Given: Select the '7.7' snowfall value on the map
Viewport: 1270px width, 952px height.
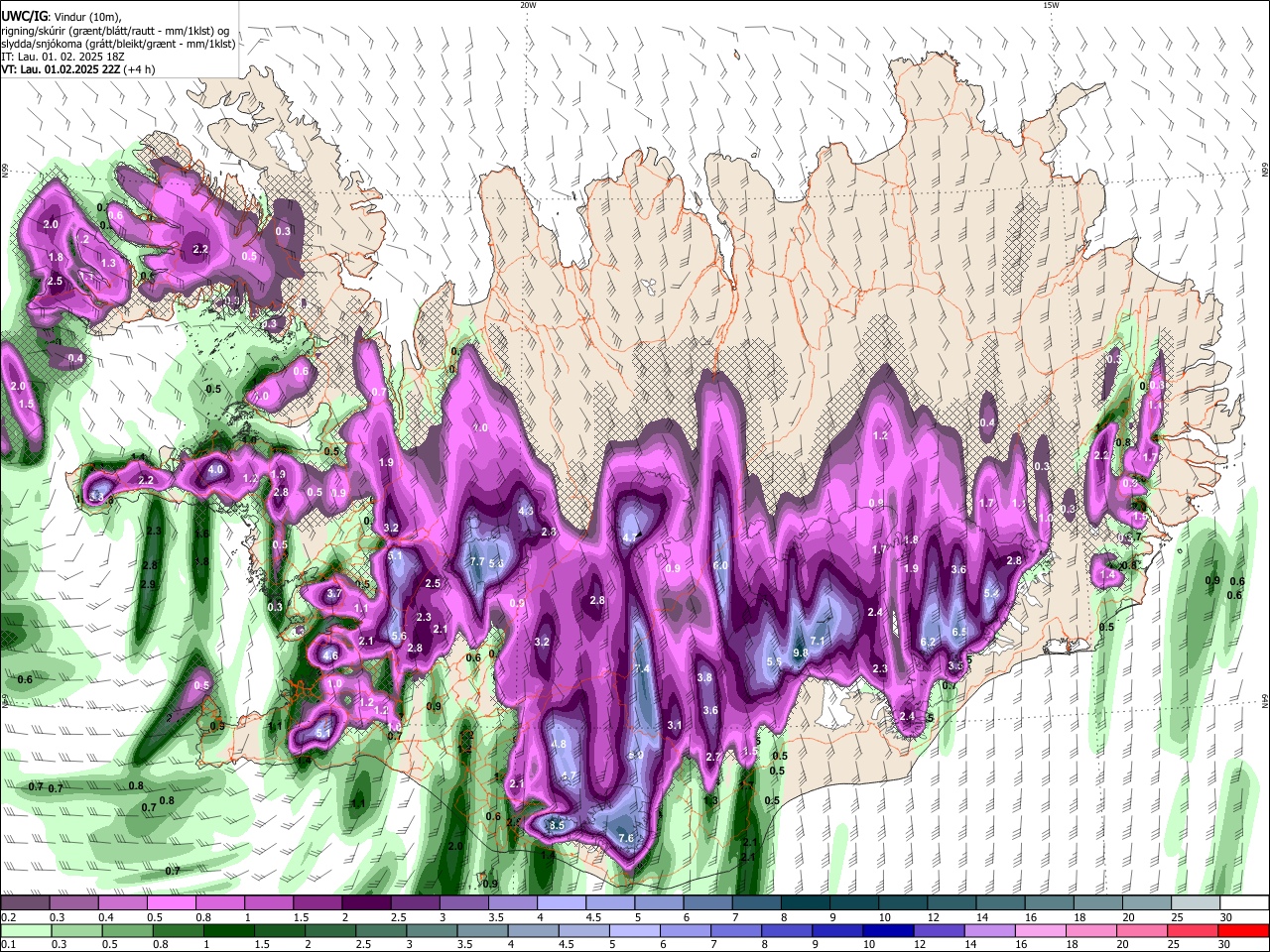Looking at the screenshot, I should (476, 562).
